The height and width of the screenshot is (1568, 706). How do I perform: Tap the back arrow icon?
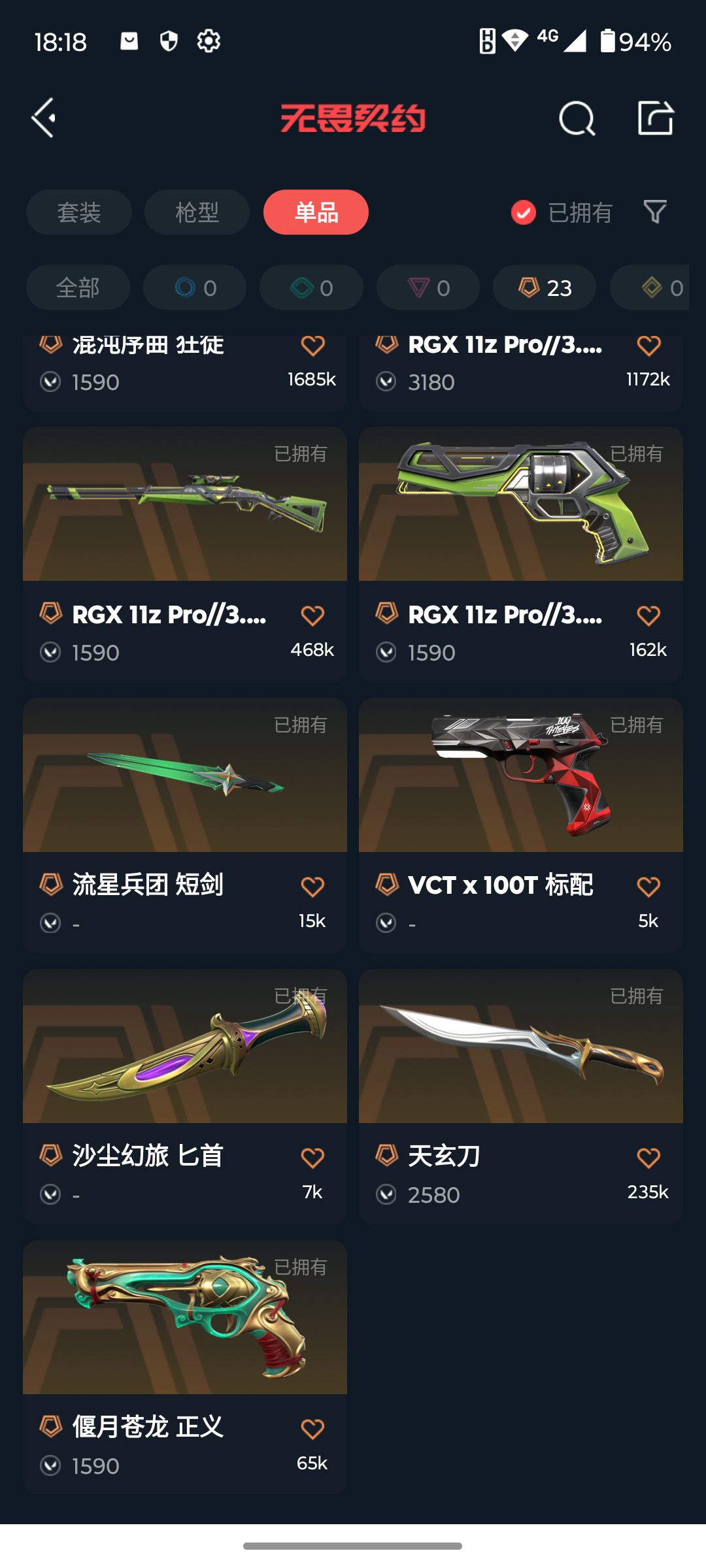44,118
